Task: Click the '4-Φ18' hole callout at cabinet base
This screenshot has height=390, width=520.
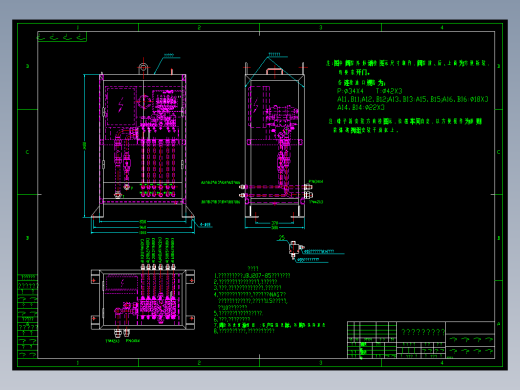Action: [206, 225]
